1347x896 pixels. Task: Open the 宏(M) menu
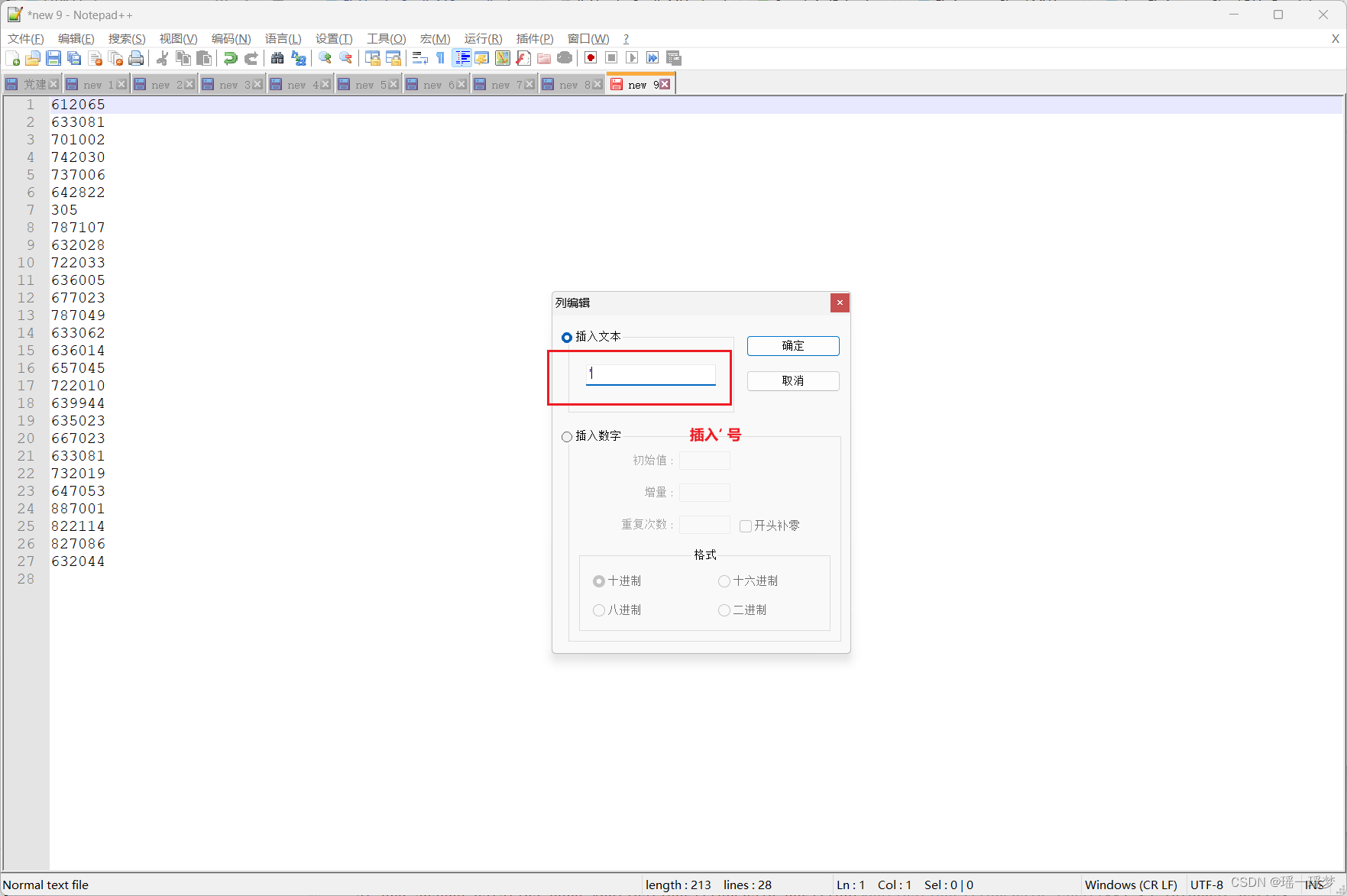434,38
